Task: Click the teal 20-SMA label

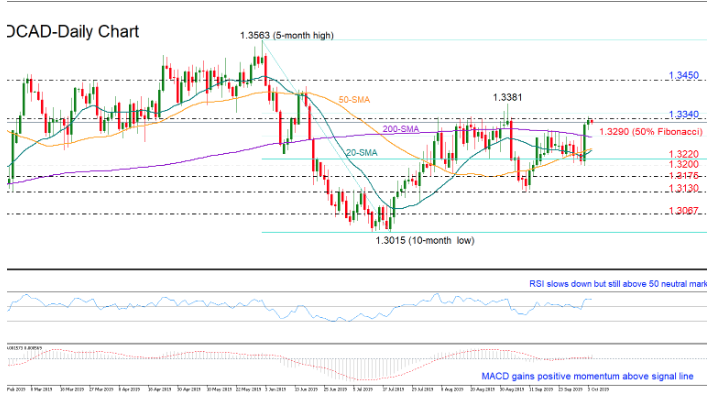Action: tap(362, 153)
